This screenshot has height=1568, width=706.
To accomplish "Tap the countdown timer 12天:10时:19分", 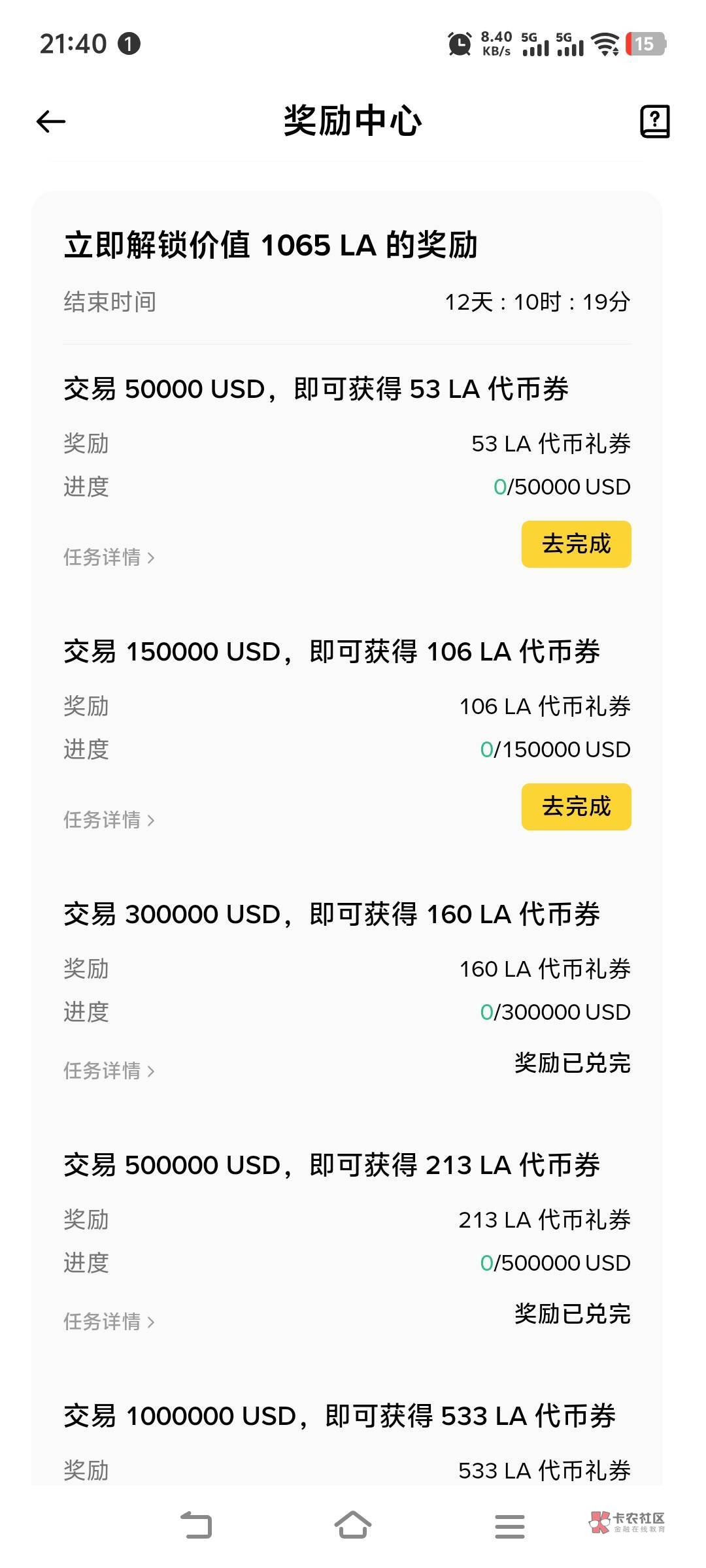I will (537, 302).
